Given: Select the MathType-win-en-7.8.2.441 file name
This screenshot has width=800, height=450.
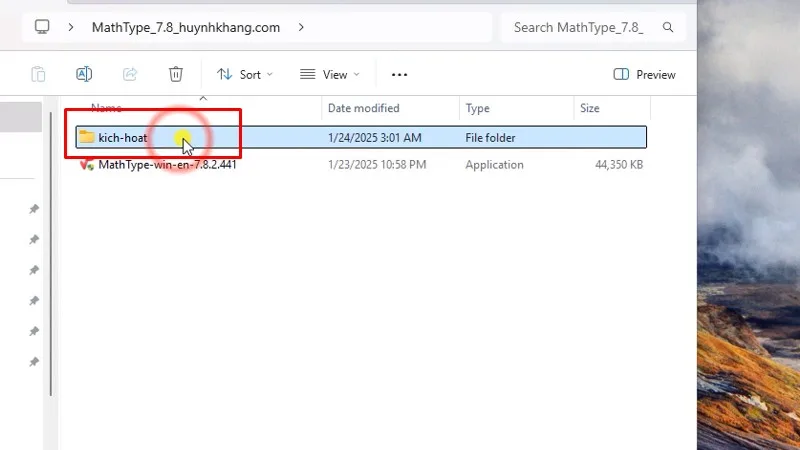Looking at the screenshot, I should point(167,165).
